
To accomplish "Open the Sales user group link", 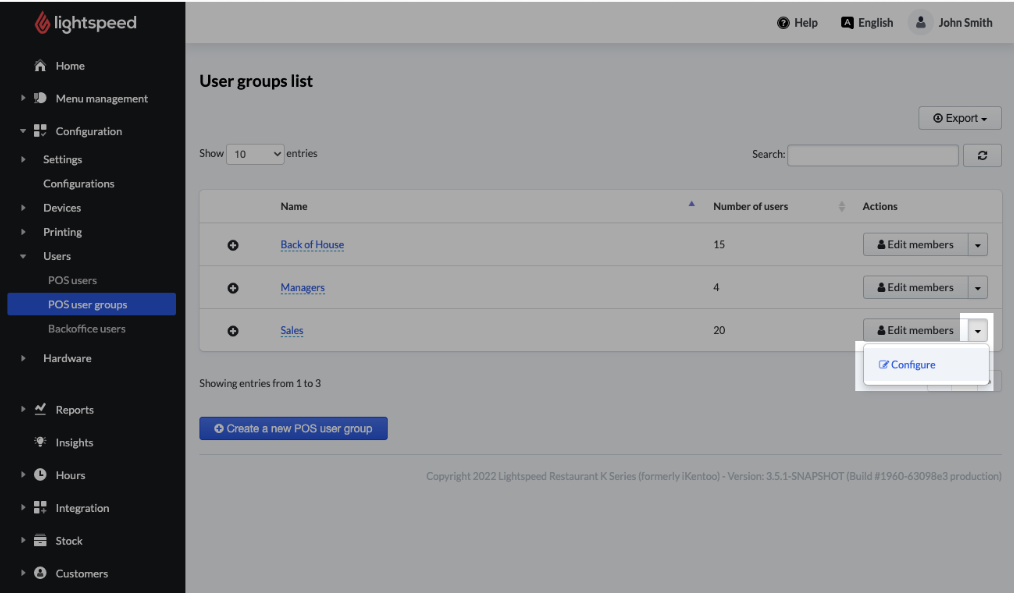I will coord(292,331).
